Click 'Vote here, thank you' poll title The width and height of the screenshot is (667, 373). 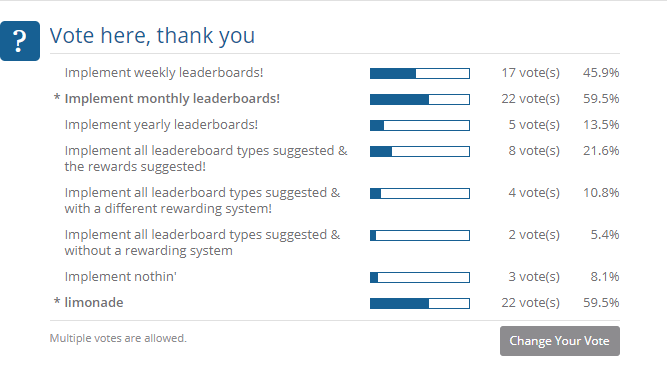tap(152, 35)
